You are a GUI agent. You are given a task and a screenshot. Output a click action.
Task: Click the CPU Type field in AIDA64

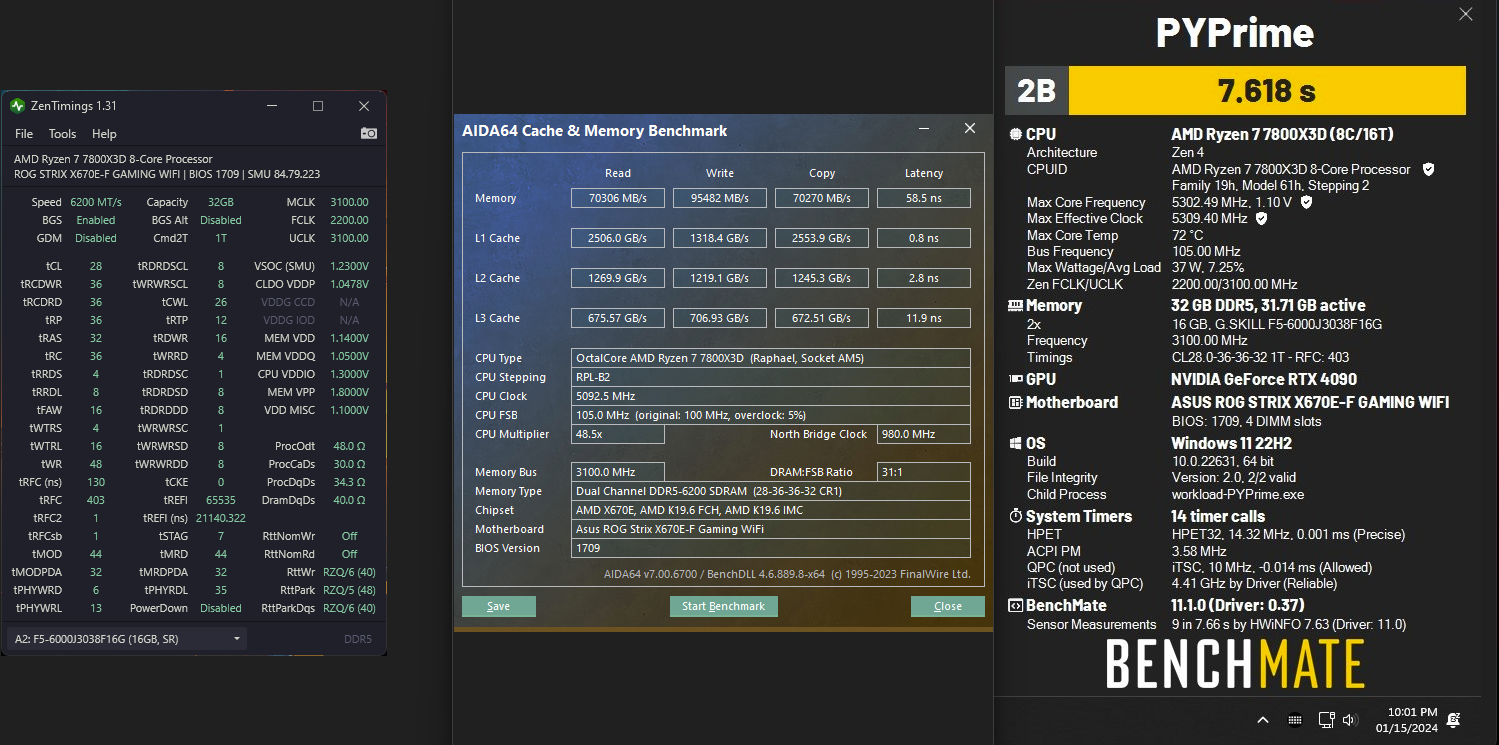[771, 358]
